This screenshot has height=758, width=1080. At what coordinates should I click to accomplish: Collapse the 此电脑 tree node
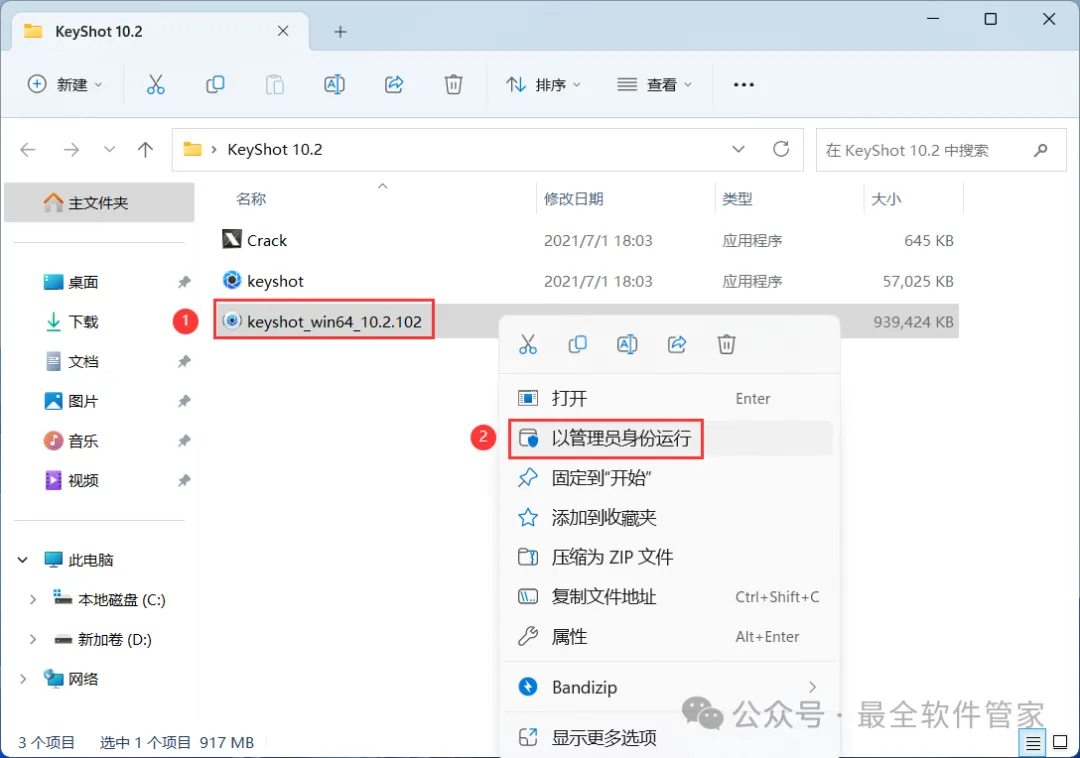click(x=23, y=560)
